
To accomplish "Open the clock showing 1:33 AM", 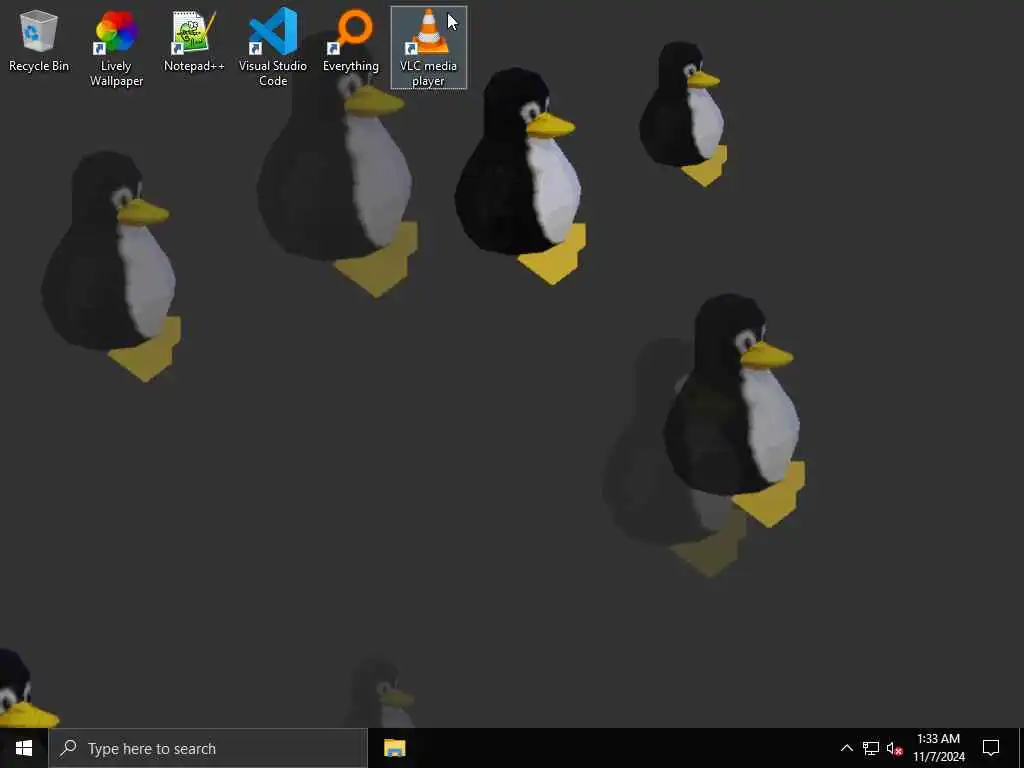I will click(x=938, y=748).
